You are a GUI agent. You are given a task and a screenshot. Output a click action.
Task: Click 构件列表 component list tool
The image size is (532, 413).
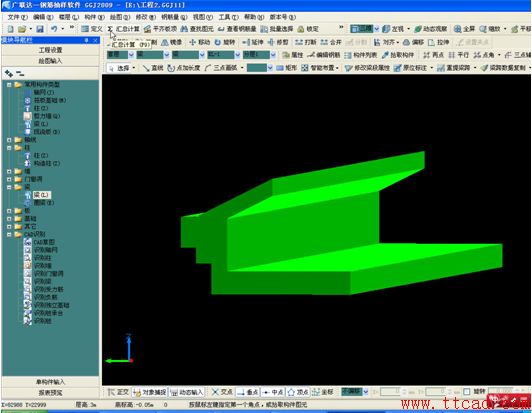click(360, 55)
